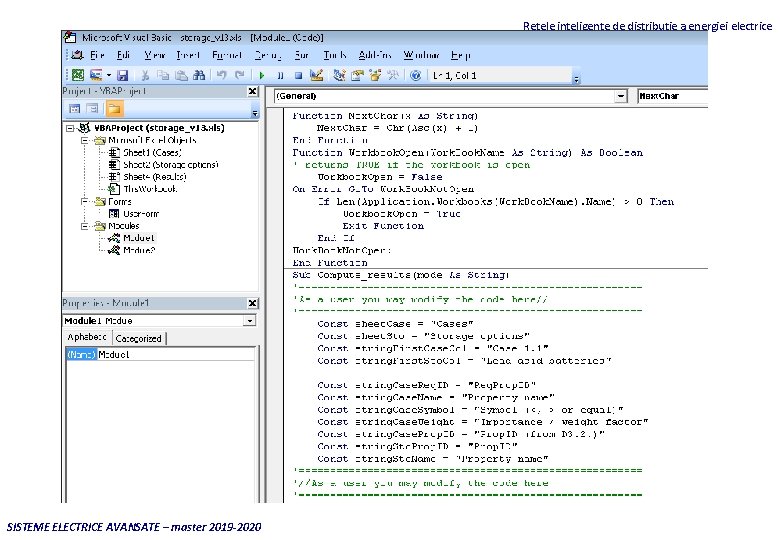780x540 pixels.
Task: Click the Find binoculars icon
Action: [x=199, y=75]
